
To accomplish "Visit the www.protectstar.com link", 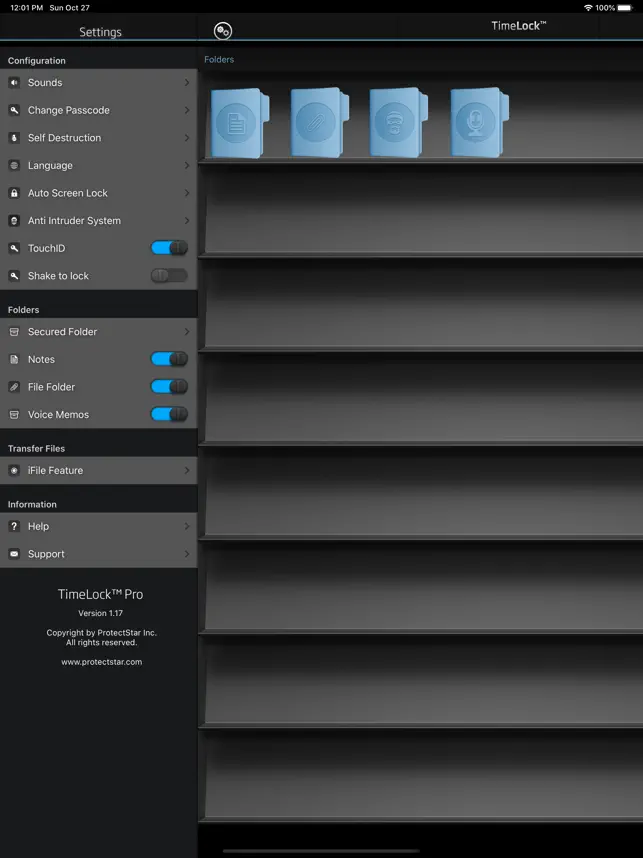I will (x=102, y=662).
